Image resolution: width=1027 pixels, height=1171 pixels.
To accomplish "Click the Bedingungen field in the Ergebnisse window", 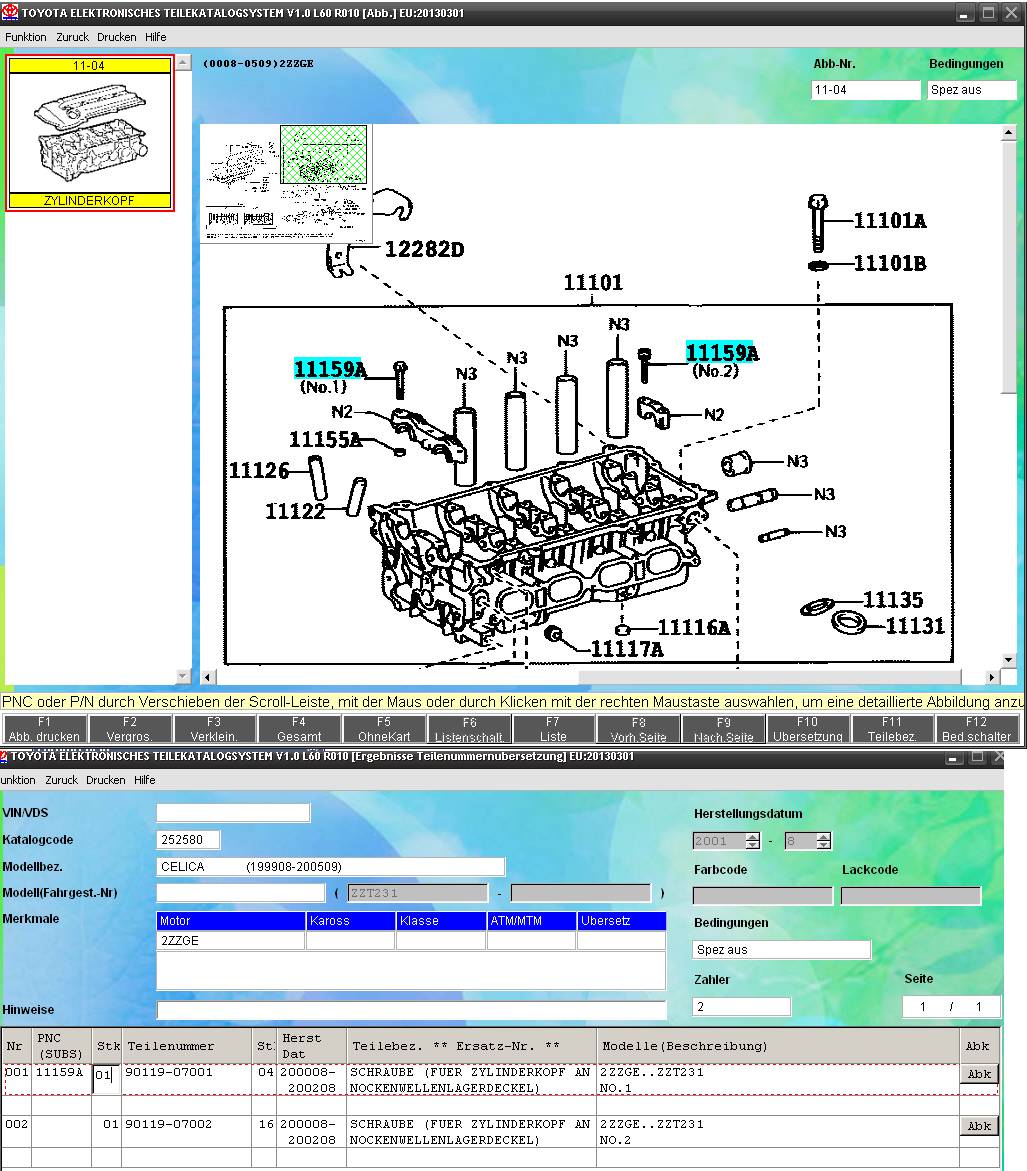I will 781,950.
